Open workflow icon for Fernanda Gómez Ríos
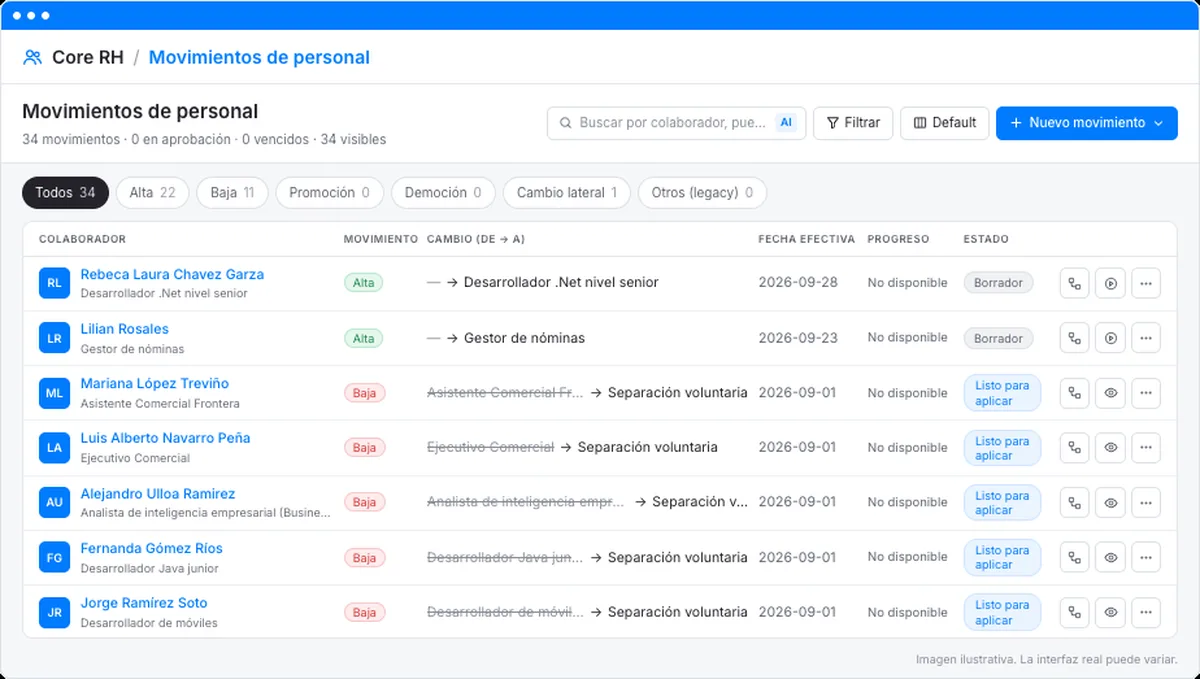Image resolution: width=1200 pixels, height=679 pixels. (1075, 558)
